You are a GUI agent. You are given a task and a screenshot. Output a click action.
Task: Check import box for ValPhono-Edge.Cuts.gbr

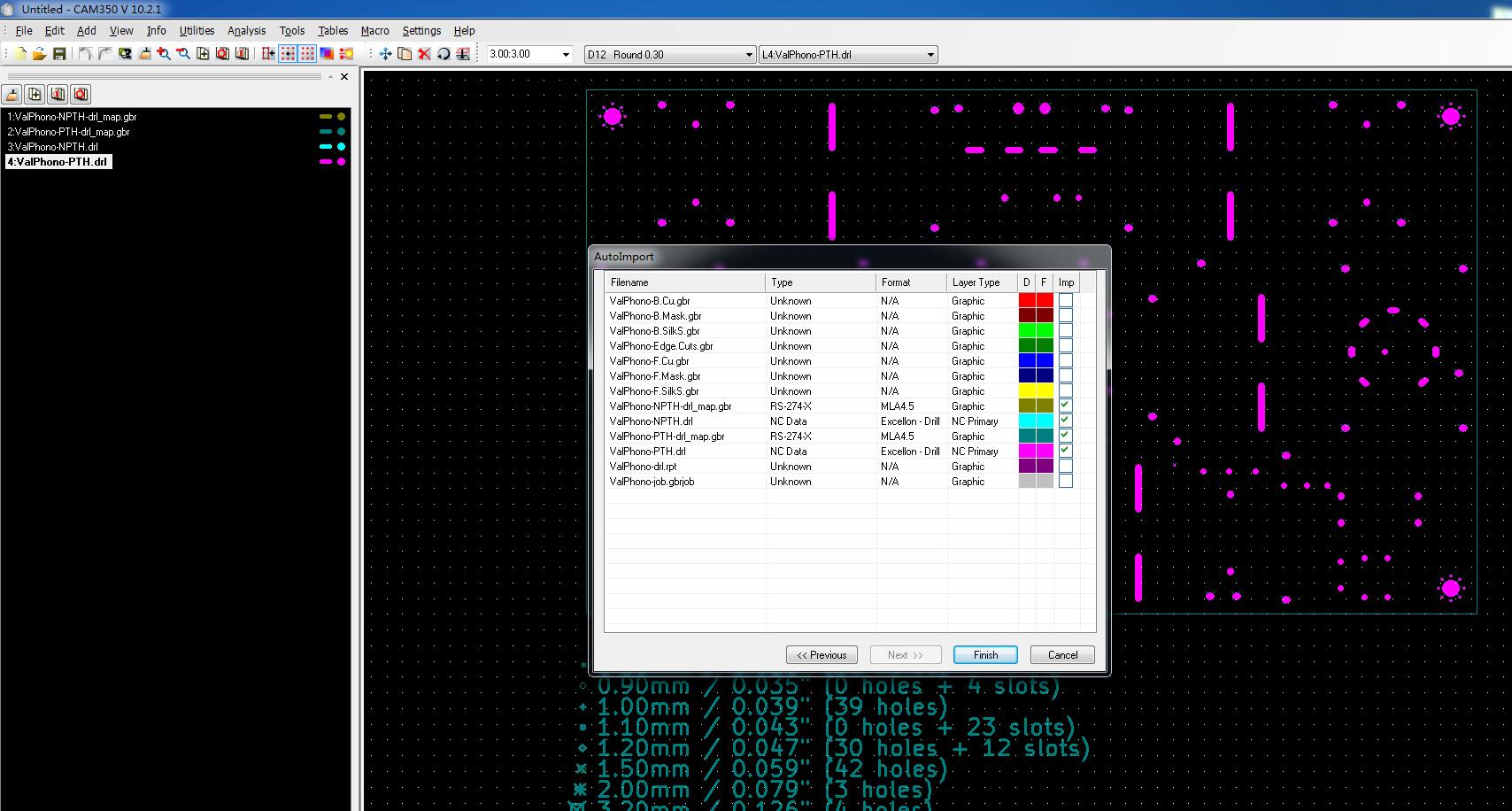click(x=1066, y=346)
